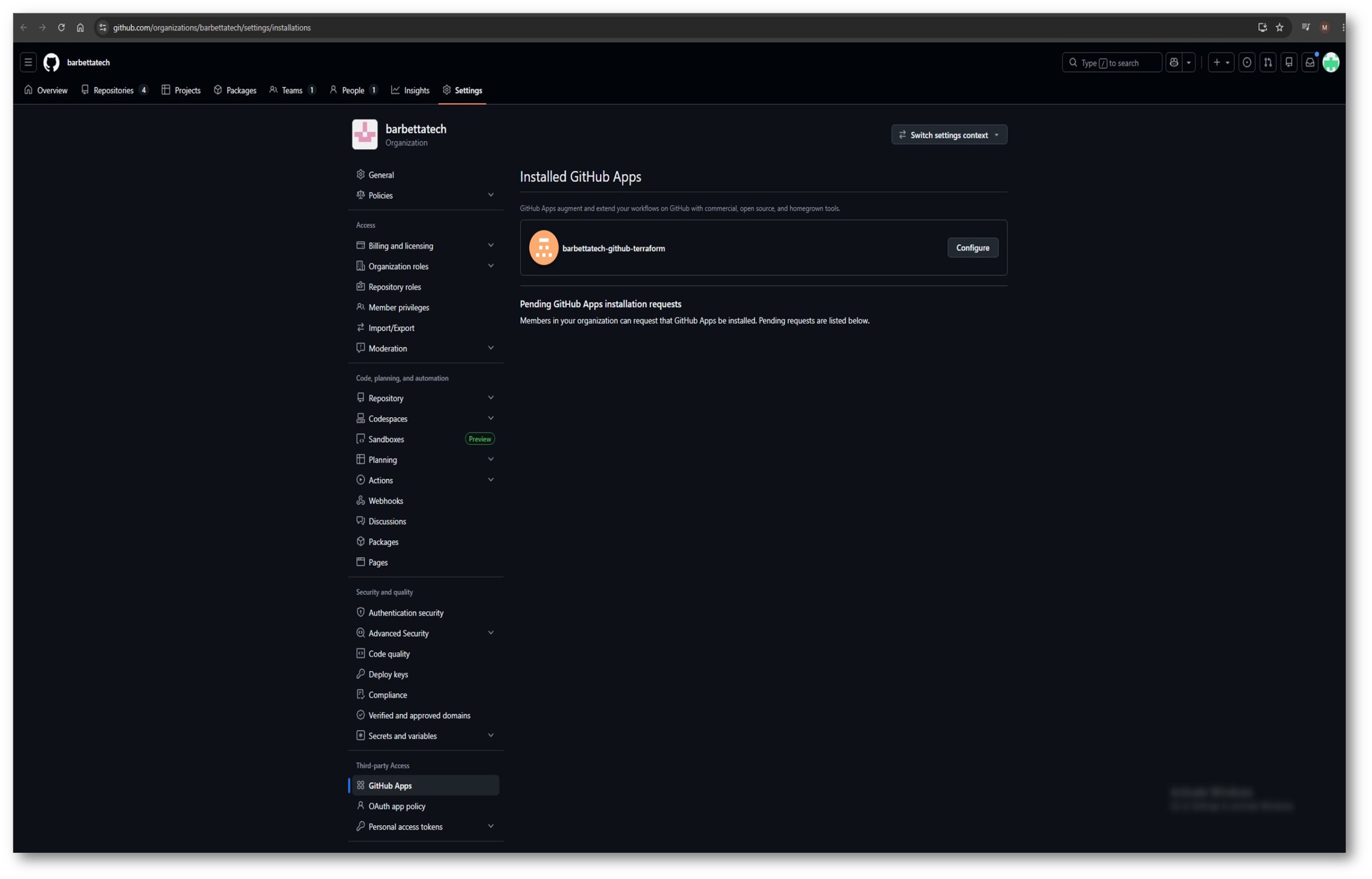Click the barbettatech organization avatar
Screen dimensions: 1372x879
click(365, 134)
